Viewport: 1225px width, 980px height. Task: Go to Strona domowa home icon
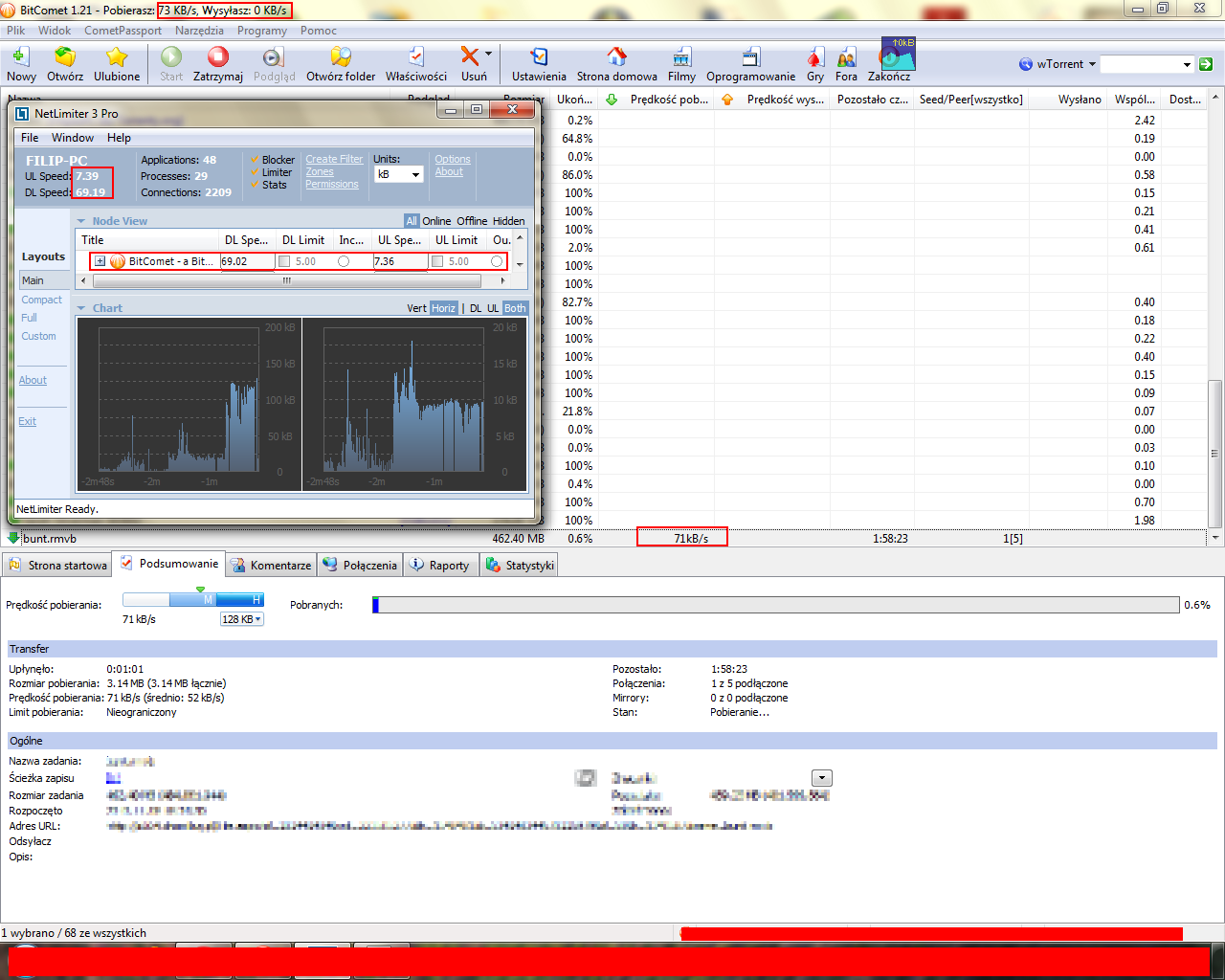pos(617,56)
